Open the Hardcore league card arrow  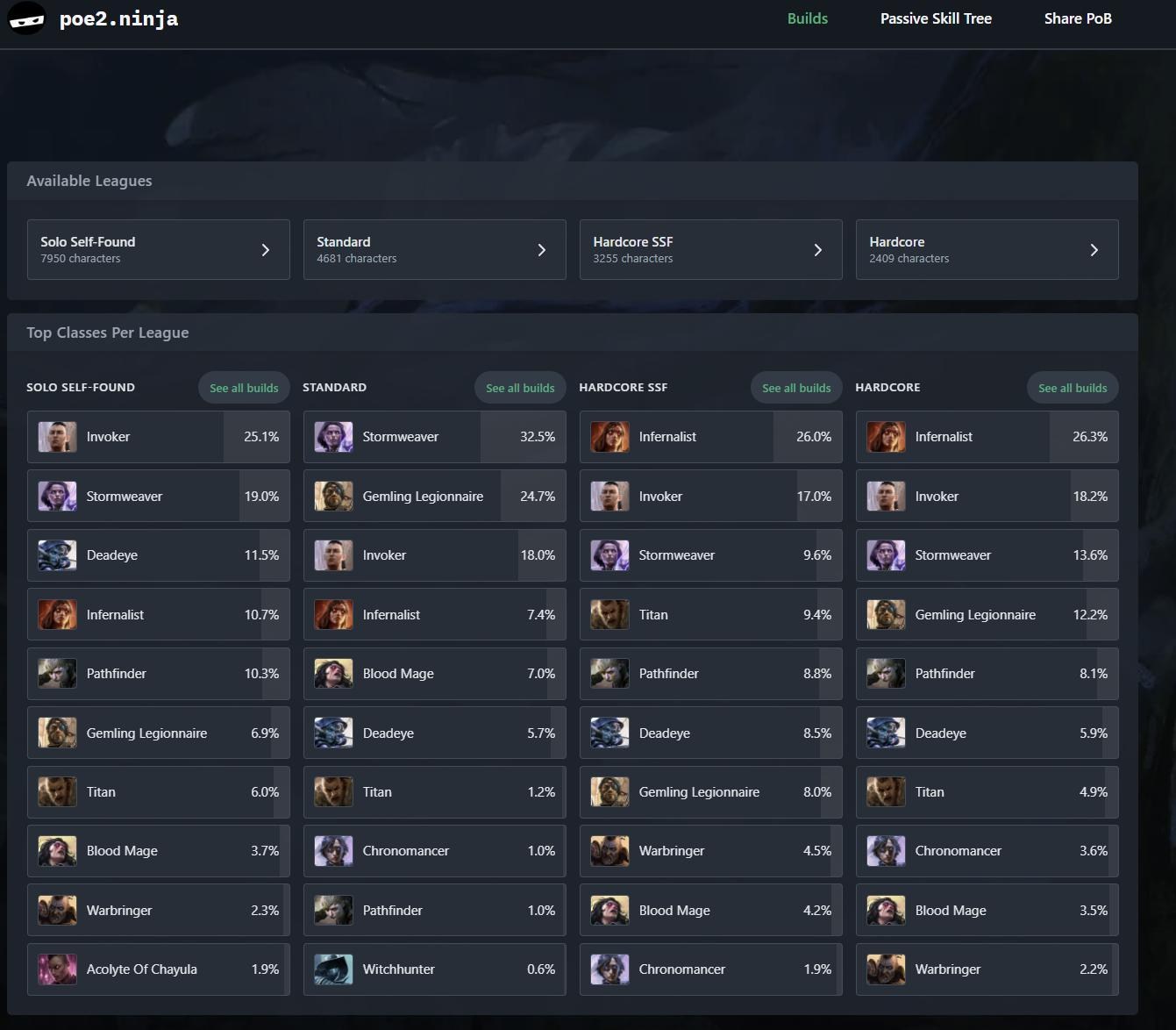[1094, 250]
